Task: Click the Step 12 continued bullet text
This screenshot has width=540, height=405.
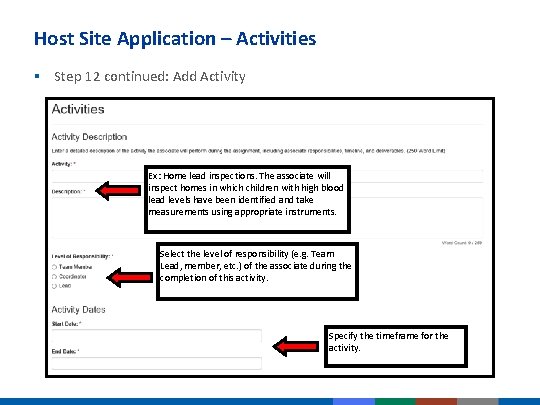Action: point(150,76)
